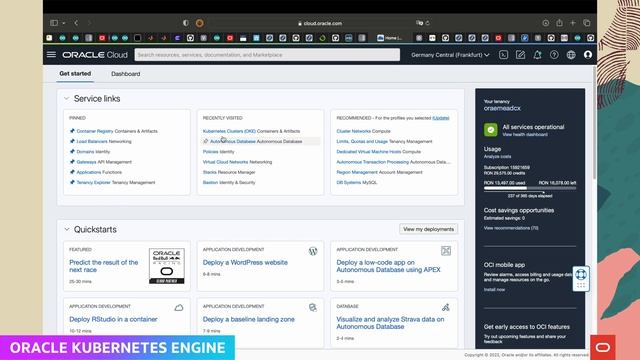The width and height of the screenshot is (640, 360).
Task: Go back with Safari back arrow
Action: pyautogui.click(x=76, y=23)
